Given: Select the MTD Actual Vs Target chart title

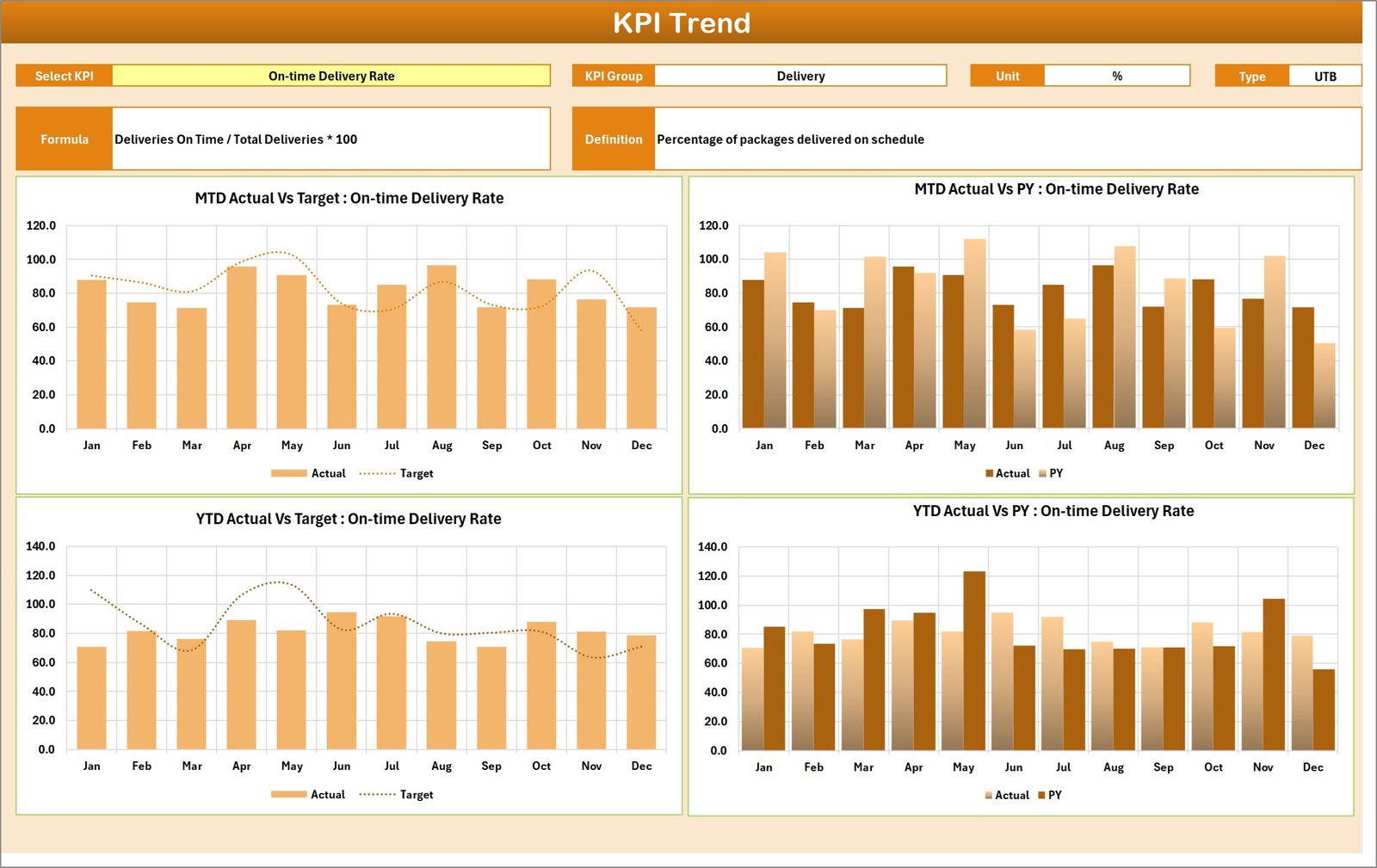Looking at the screenshot, I should 348,198.
